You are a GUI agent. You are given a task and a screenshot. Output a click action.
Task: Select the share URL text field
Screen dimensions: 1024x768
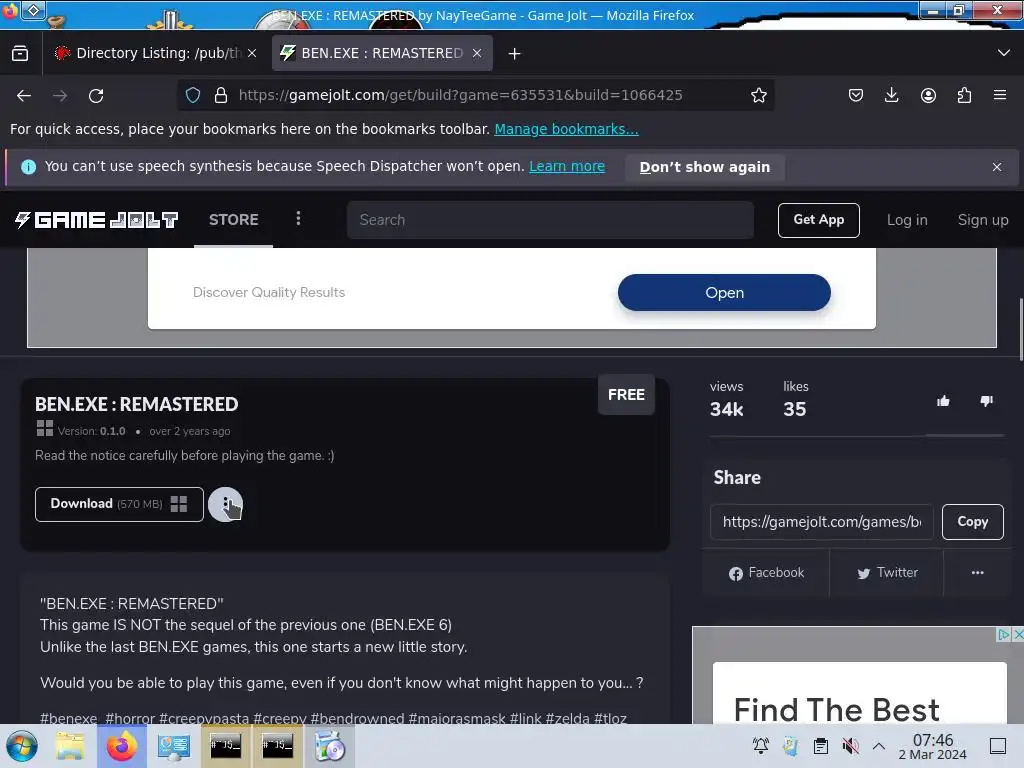[x=822, y=522]
